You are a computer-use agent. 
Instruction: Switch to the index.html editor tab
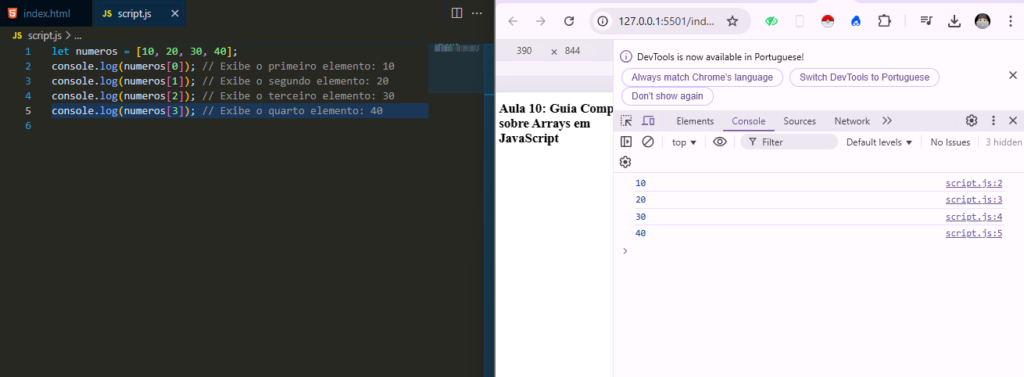(39, 13)
